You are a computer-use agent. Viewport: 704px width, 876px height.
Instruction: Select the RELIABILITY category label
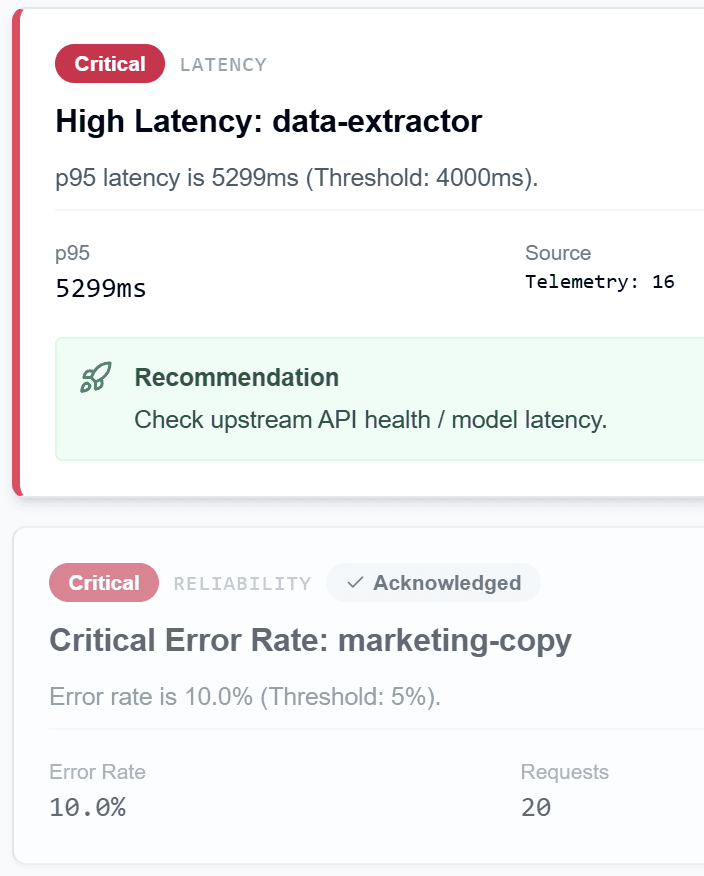[x=242, y=584]
